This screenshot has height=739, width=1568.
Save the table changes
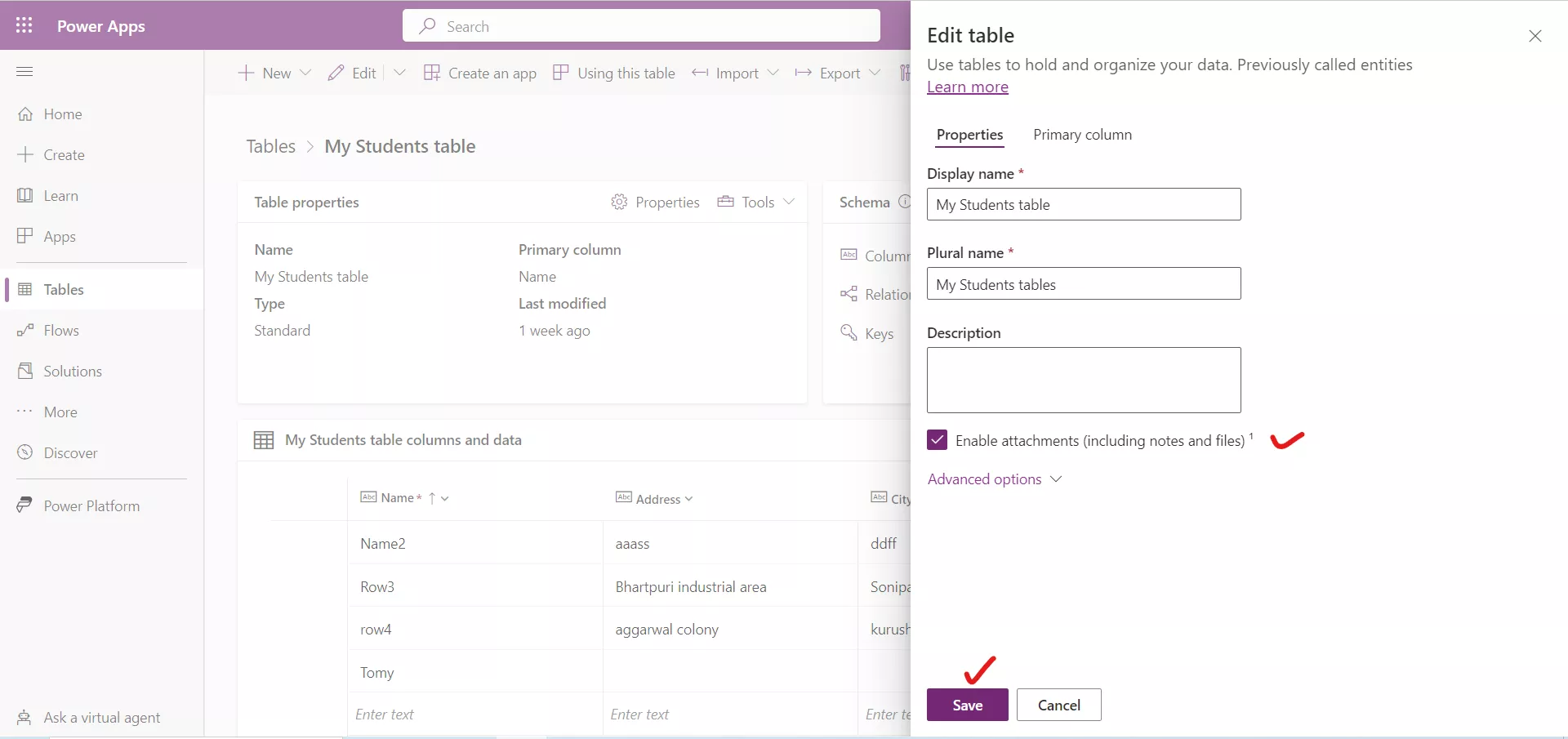tap(967, 704)
